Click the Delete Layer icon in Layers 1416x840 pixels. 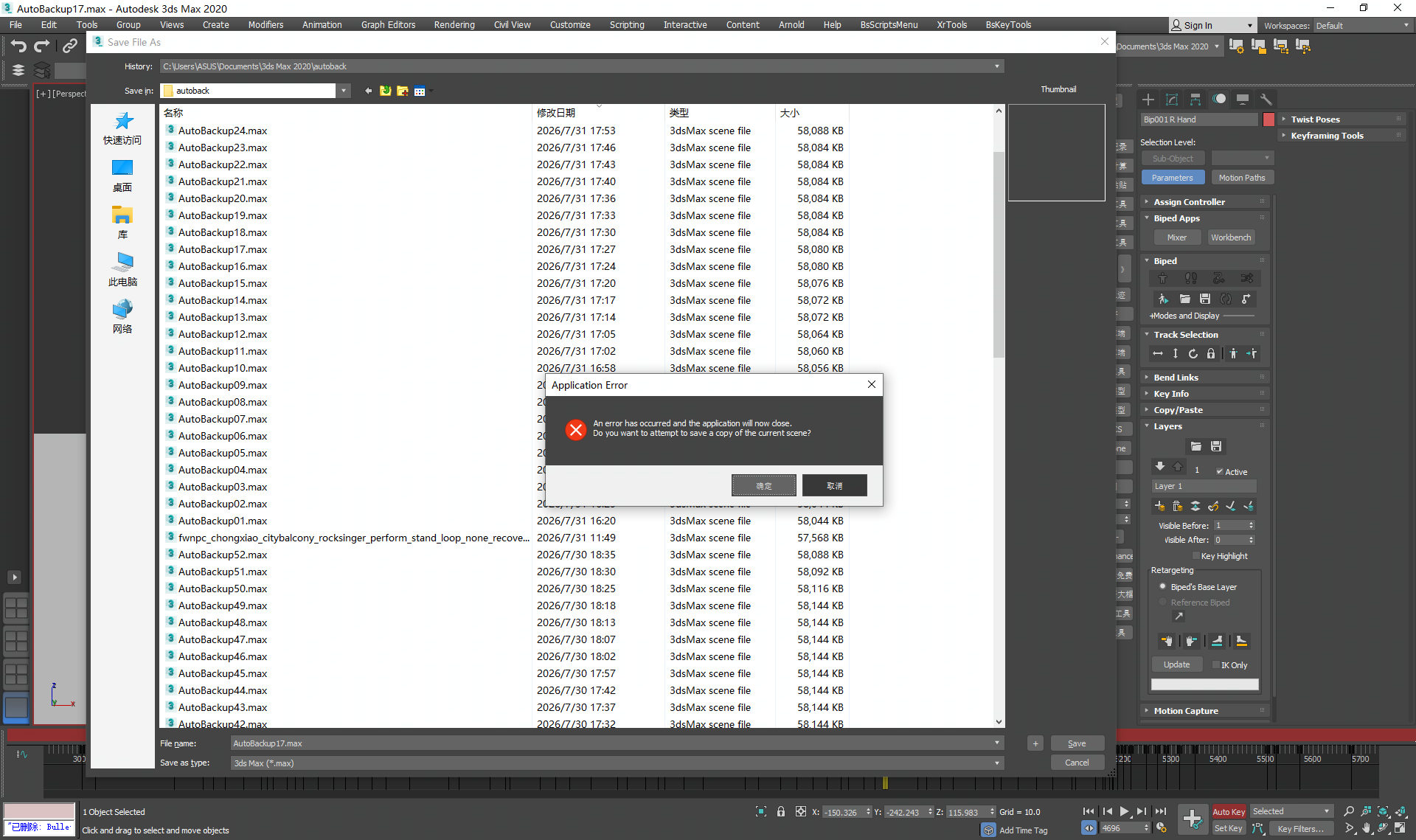tap(1178, 506)
